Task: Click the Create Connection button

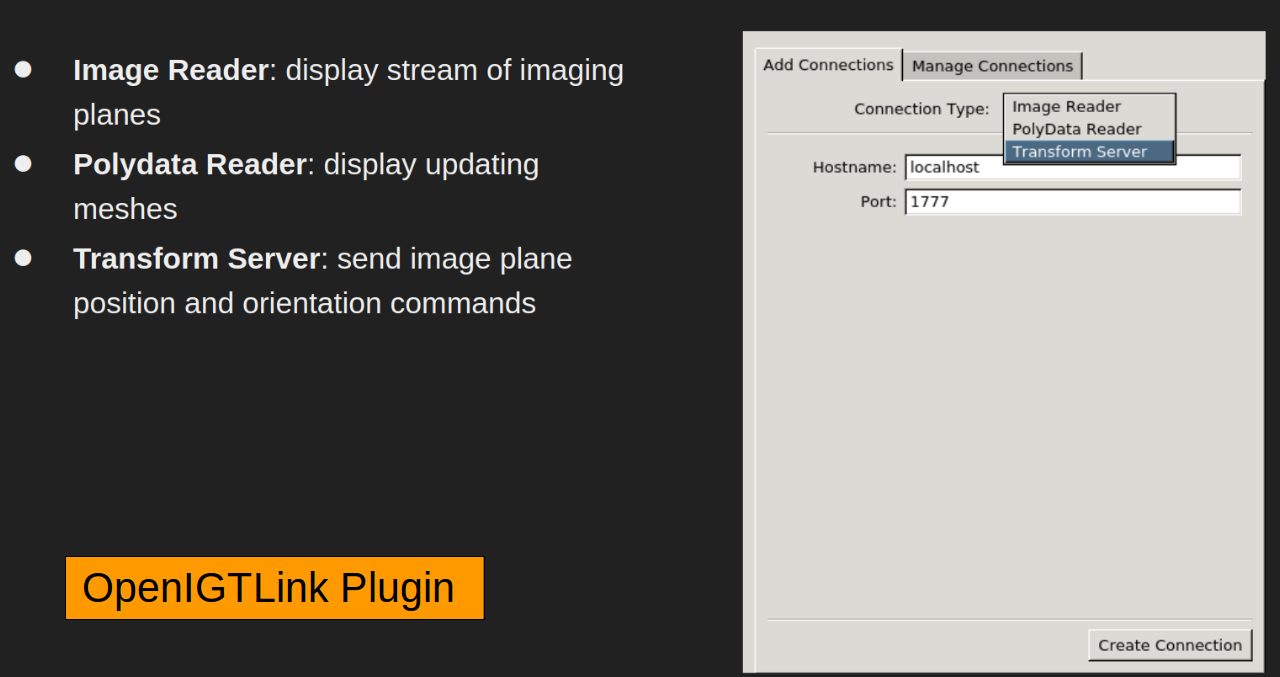Action: click(x=1170, y=645)
